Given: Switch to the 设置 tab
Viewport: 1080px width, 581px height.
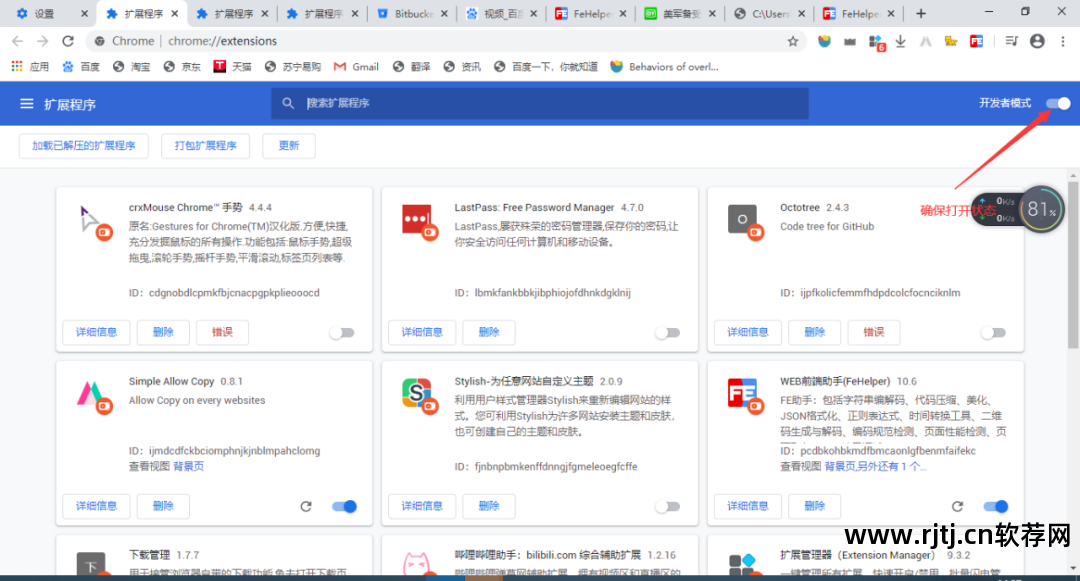Looking at the screenshot, I should coord(44,13).
